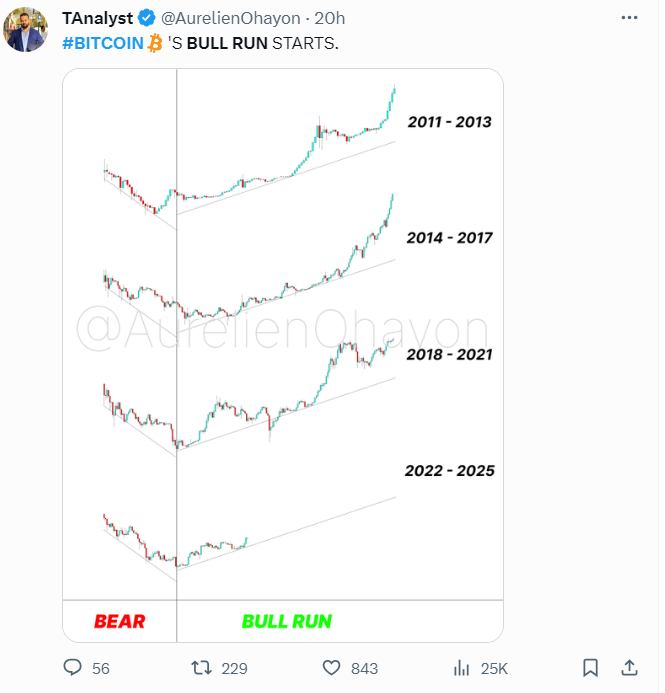
Task: Click the 20h timestamp link
Action: coord(330,18)
